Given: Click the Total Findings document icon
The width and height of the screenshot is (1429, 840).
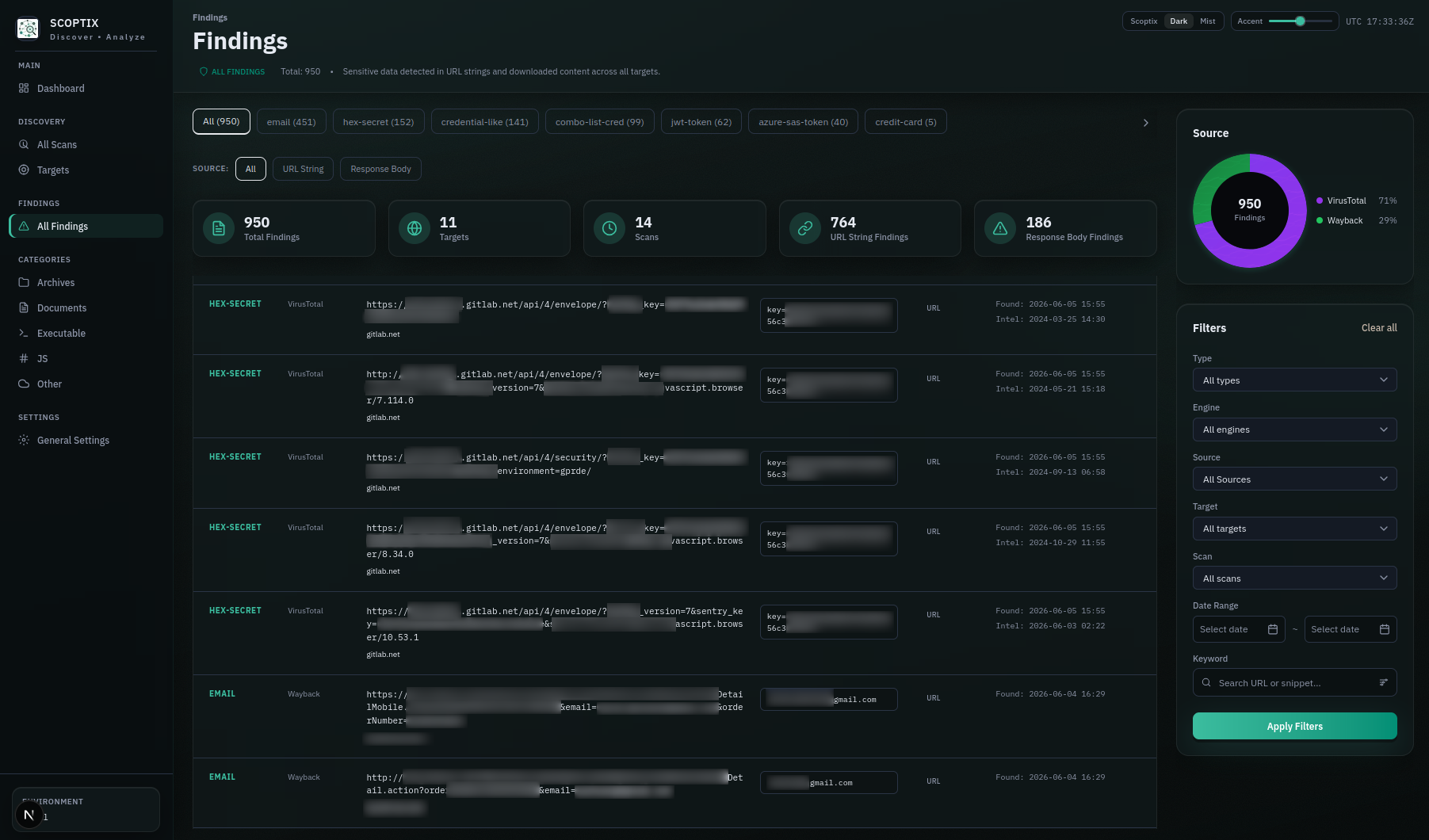Looking at the screenshot, I should coord(219,228).
